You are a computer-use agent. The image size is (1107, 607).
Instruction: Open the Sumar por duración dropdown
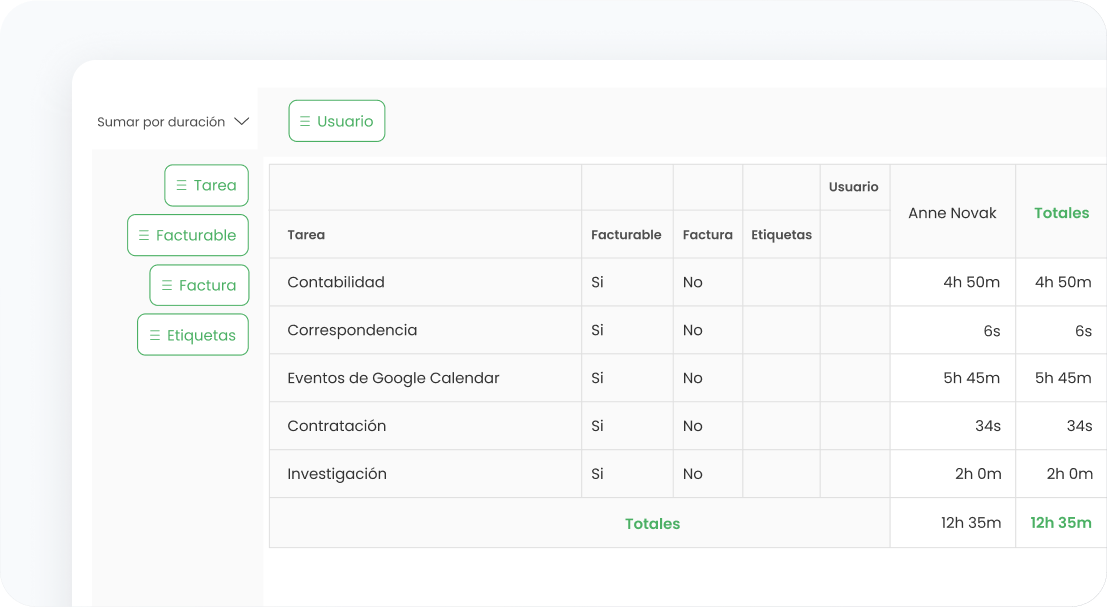pos(161,122)
